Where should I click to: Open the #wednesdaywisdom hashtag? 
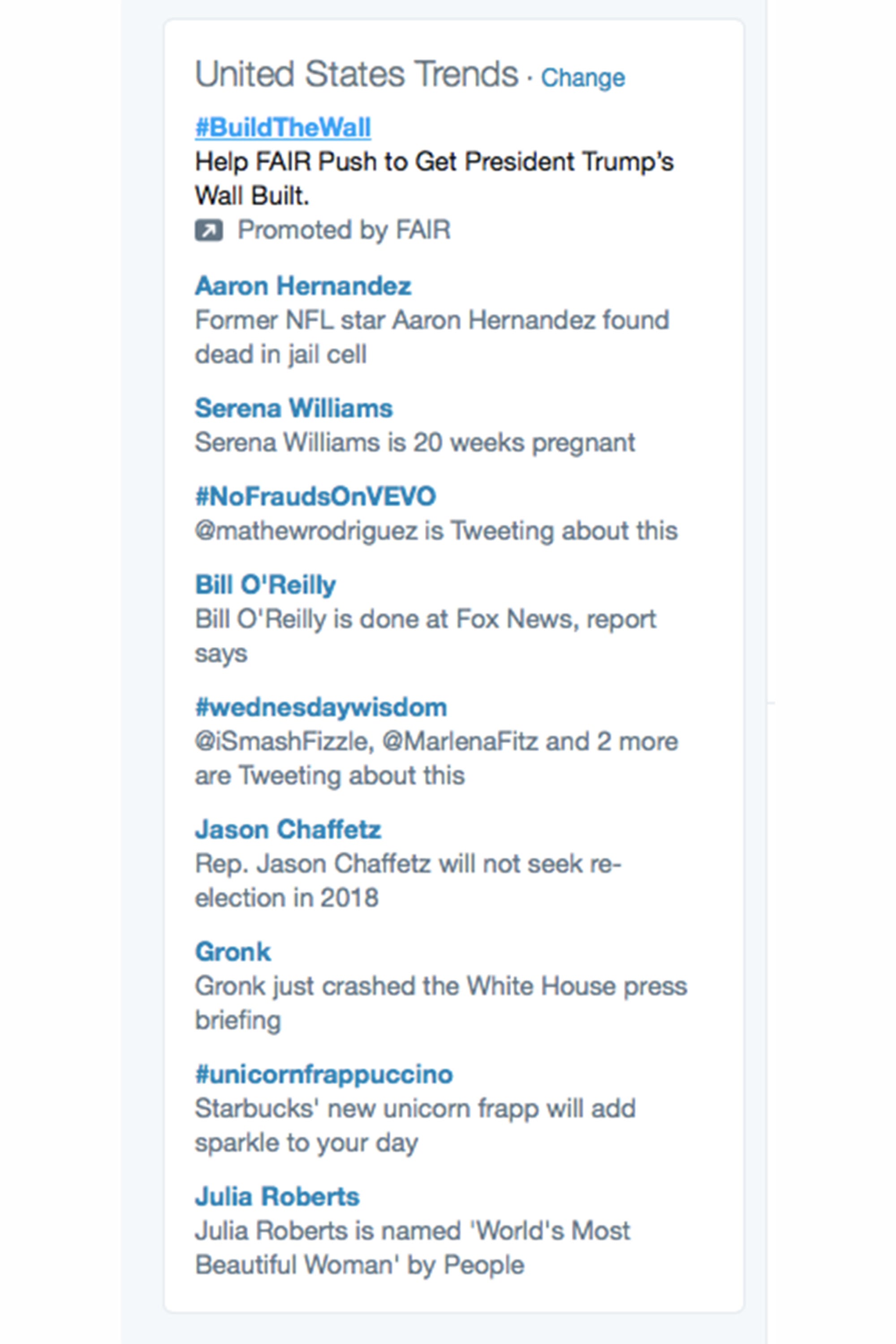[321, 707]
